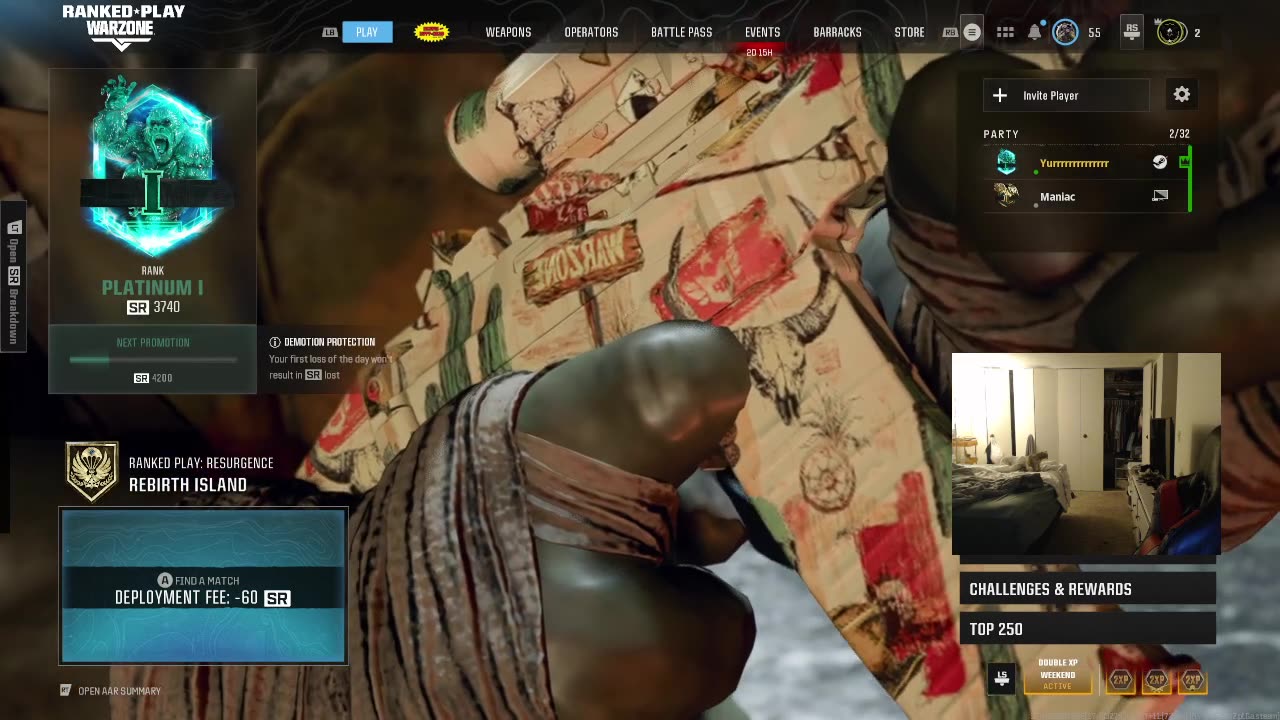Switch to the Events tab

[x=762, y=32]
